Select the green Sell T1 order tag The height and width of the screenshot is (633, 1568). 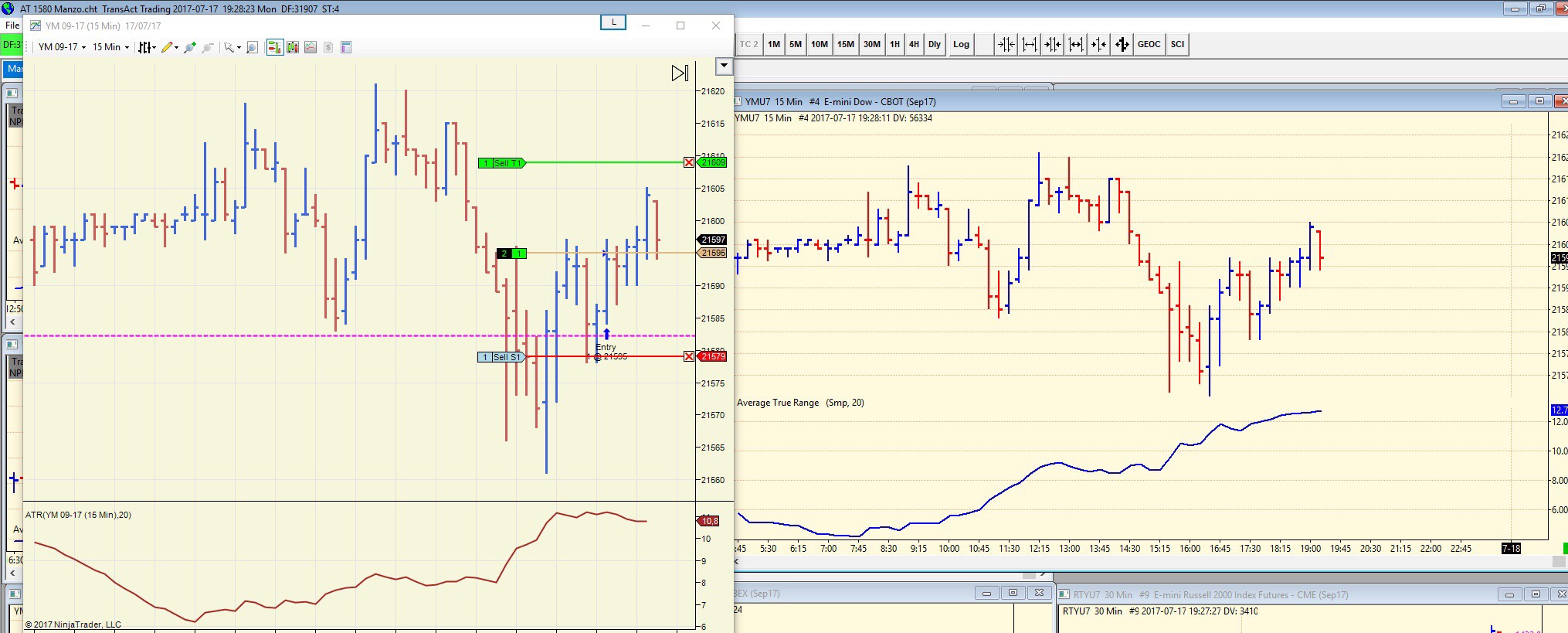[502, 163]
